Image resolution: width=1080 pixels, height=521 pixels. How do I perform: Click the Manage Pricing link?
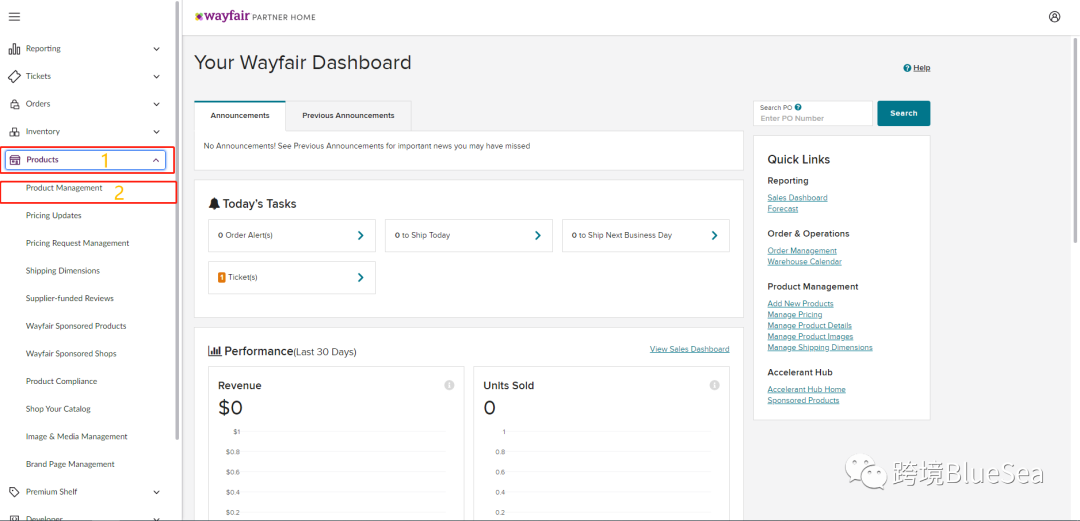coord(795,315)
